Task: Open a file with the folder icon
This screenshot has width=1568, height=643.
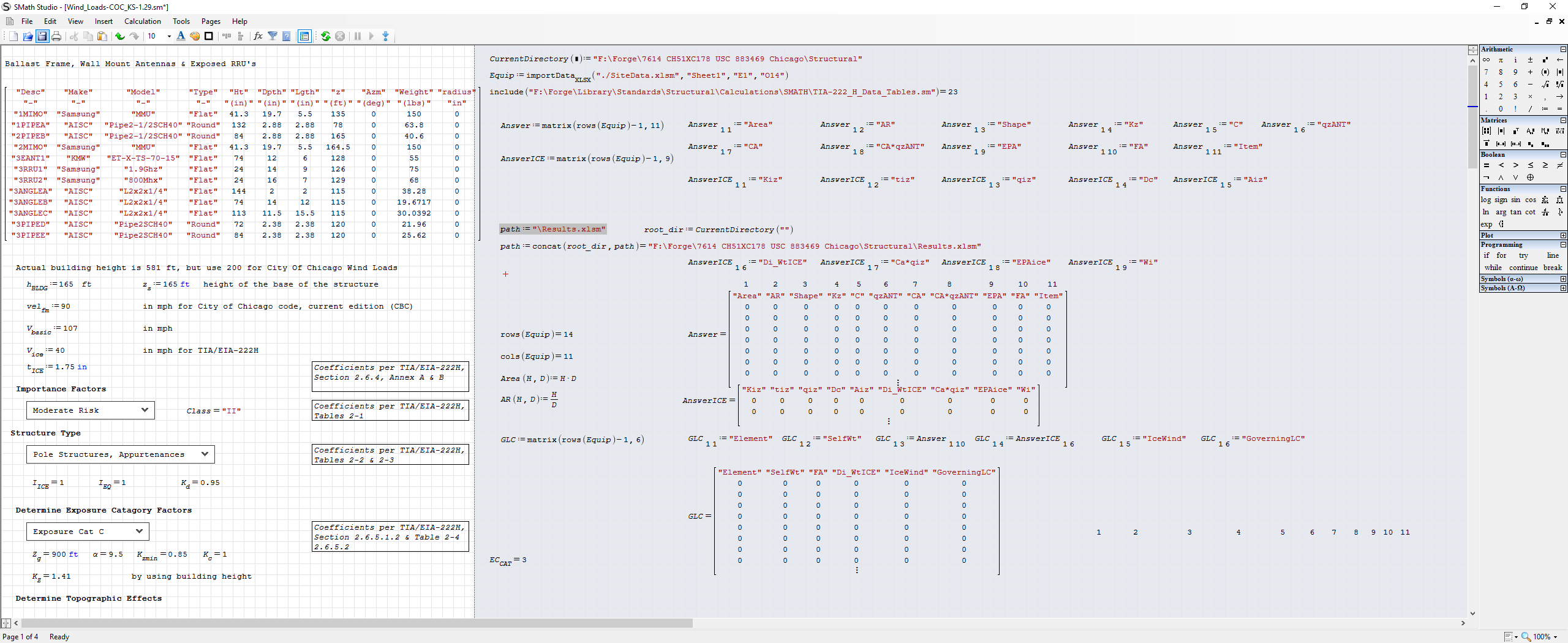Action: (28, 36)
